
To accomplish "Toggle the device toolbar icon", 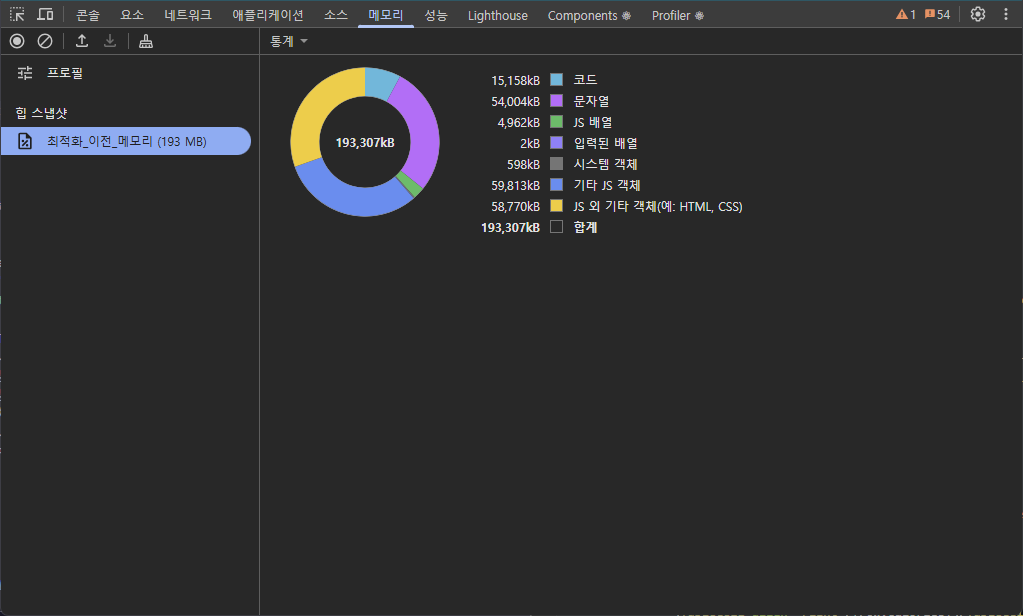I will (x=45, y=14).
